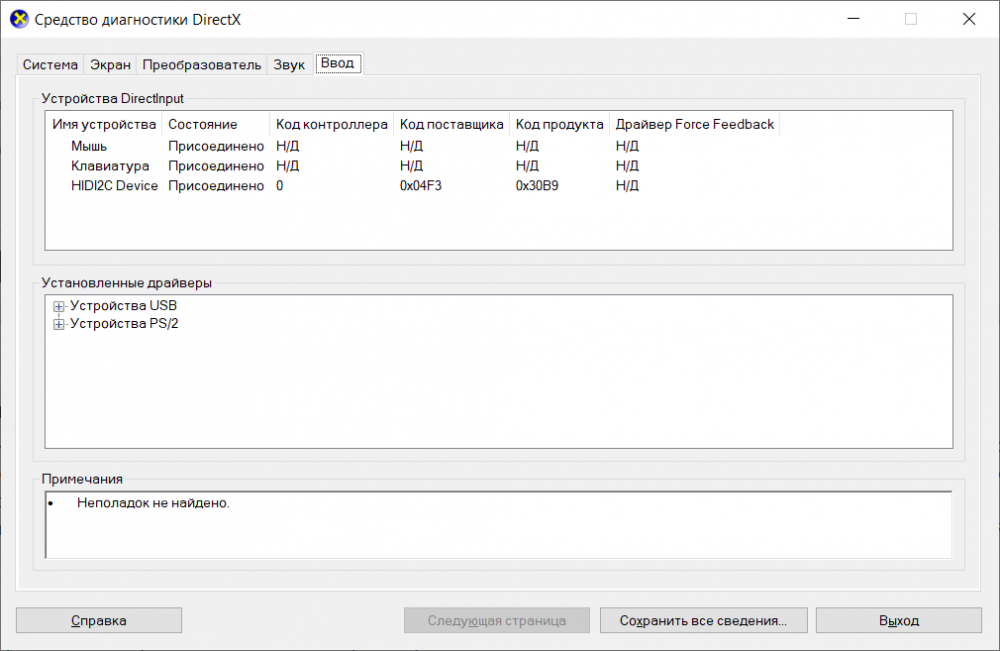The height and width of the screenshot is (651, 1000).
Task: Select the Звук tab
Action: click(x=289, y=64)
